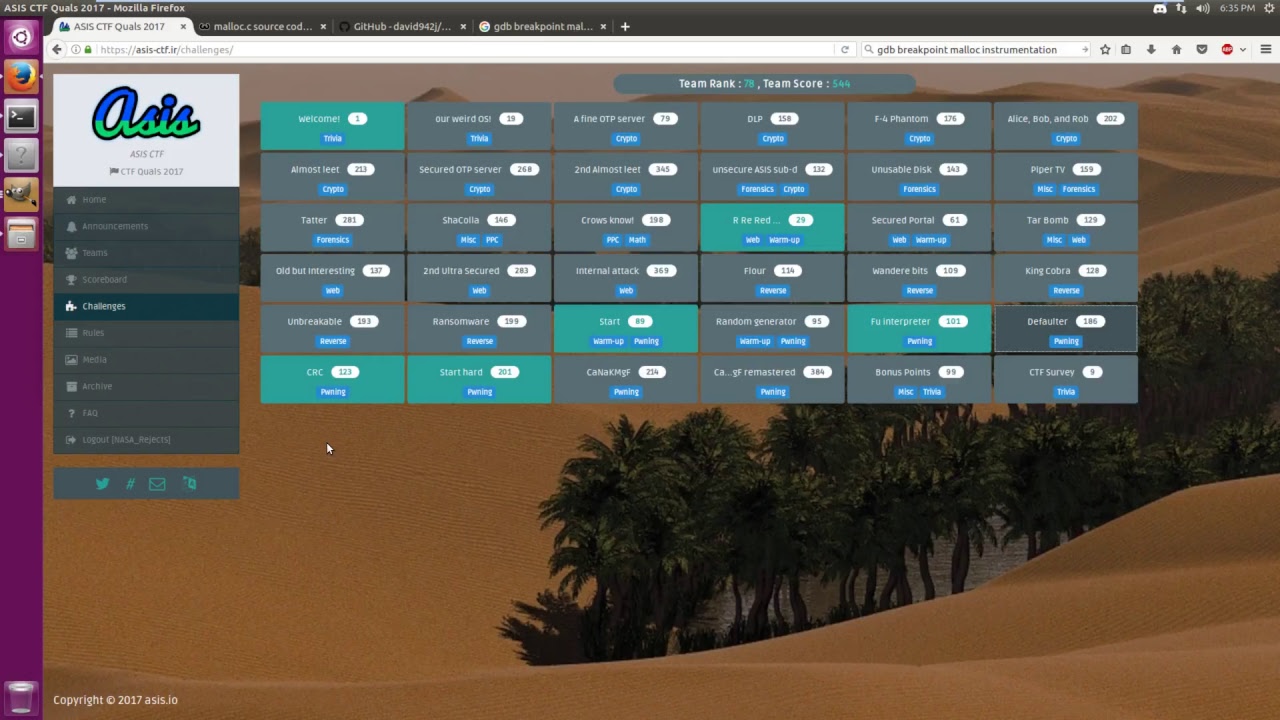Open the Adblock Plus dropdown arrow

1242,49
